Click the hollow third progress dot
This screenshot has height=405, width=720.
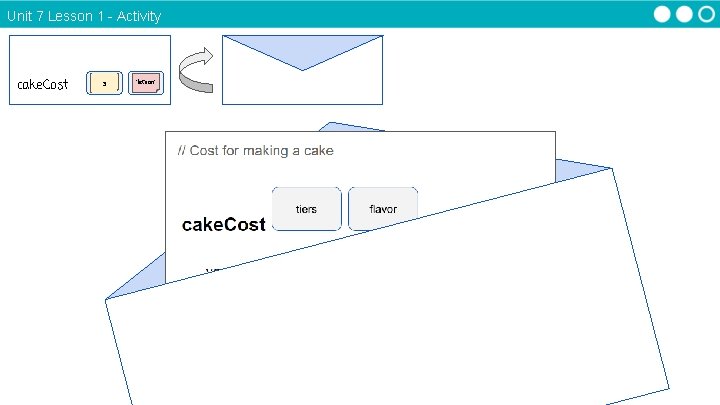coord(706,14)
